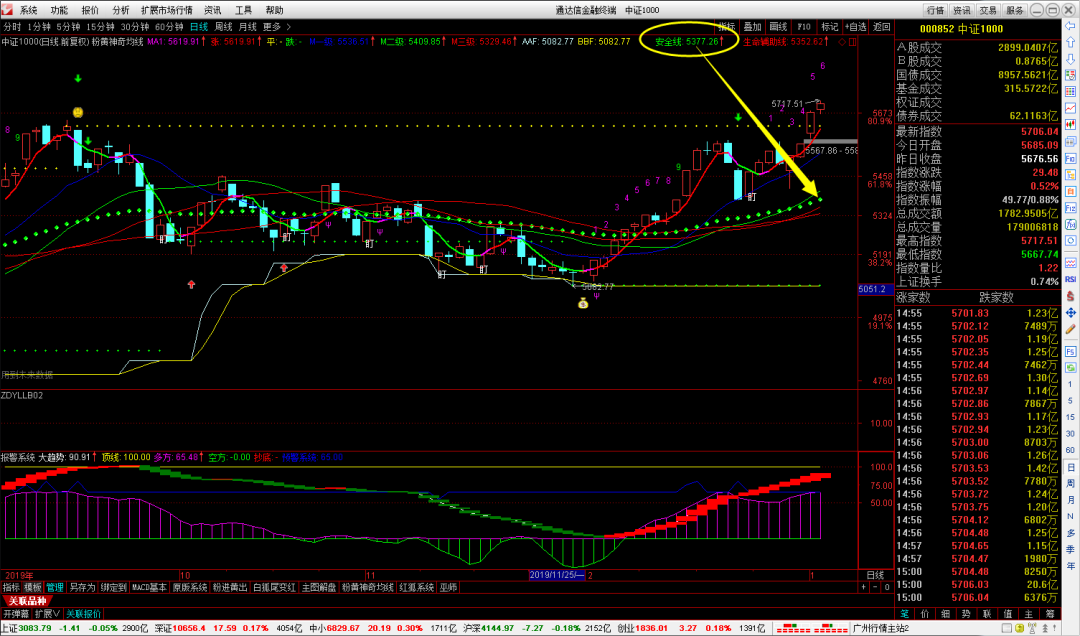This screenshot has width=1080, height=636.
Task: Switch to the 5分钟 period
Action: tap(68, 27)
